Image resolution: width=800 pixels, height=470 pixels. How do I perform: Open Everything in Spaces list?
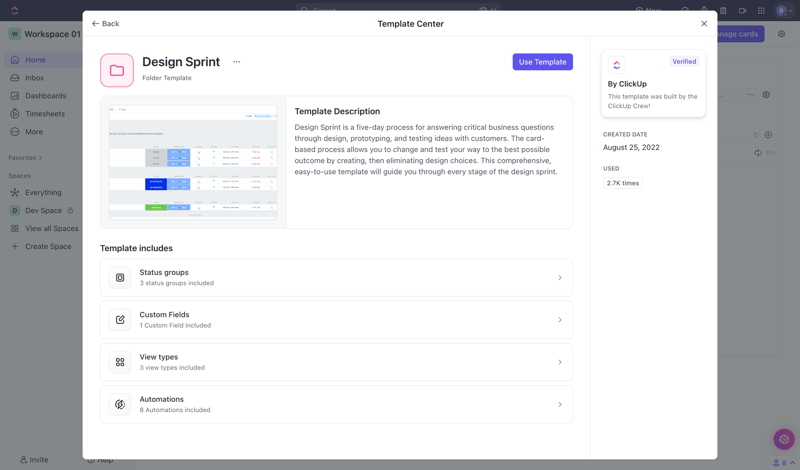tap(43, 192)
